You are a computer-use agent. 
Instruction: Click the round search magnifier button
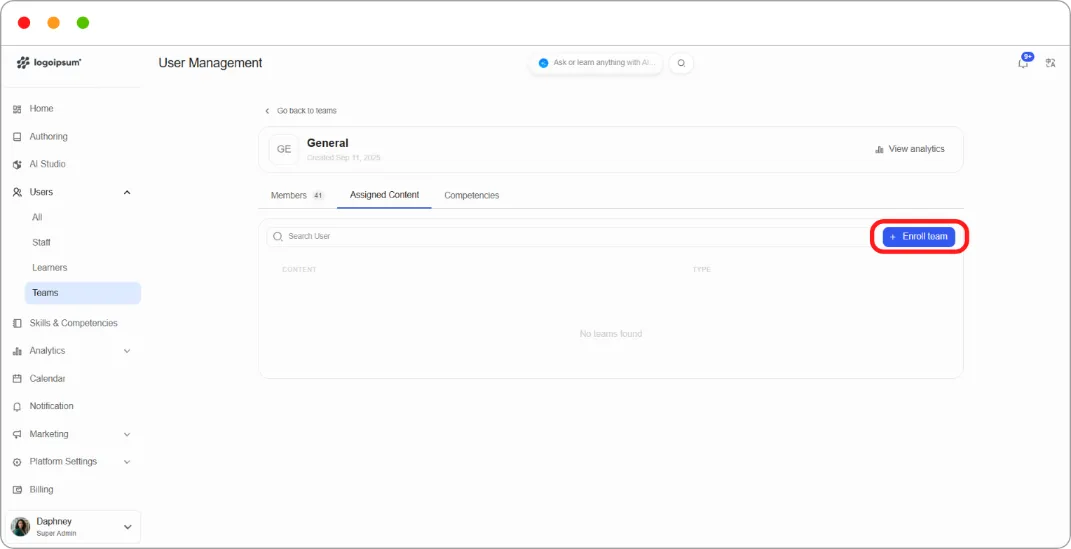(x=681, y=63)
